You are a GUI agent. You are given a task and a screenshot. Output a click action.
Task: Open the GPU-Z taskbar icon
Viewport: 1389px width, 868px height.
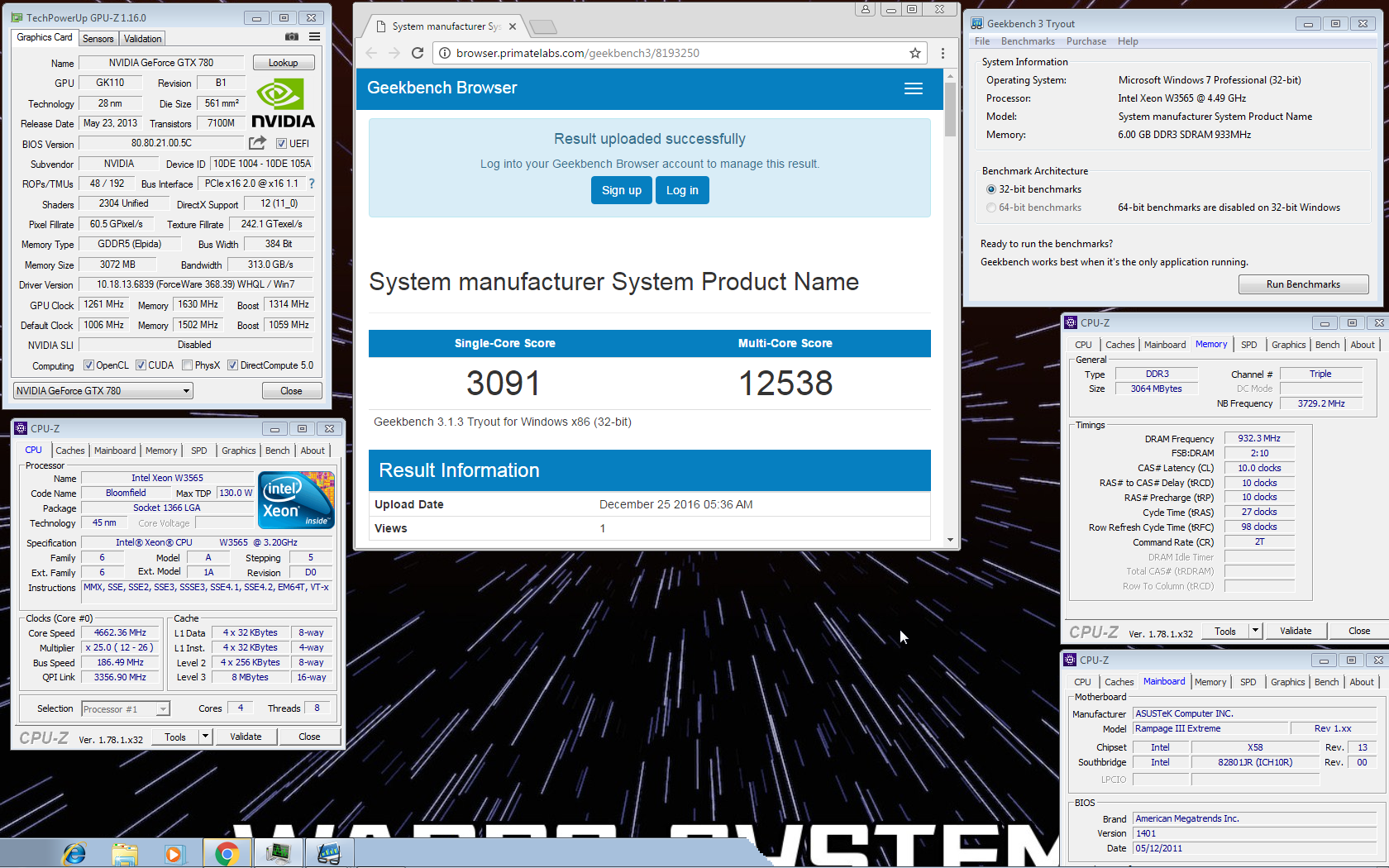[278, 853]
